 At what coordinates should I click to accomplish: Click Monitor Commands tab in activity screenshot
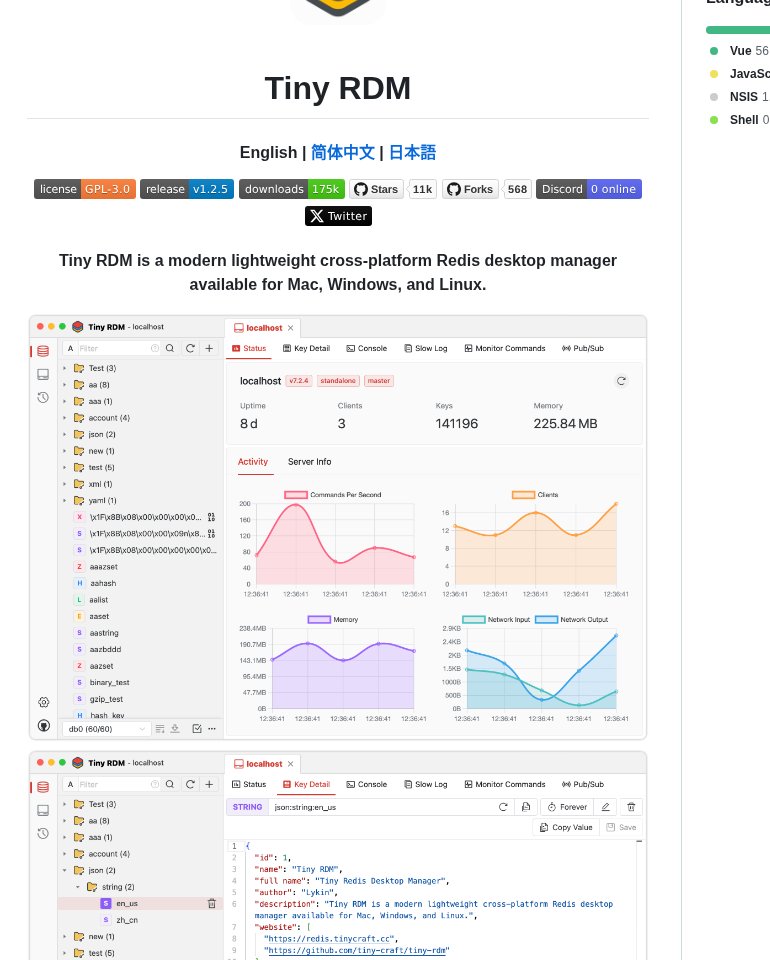pos(504,348)
